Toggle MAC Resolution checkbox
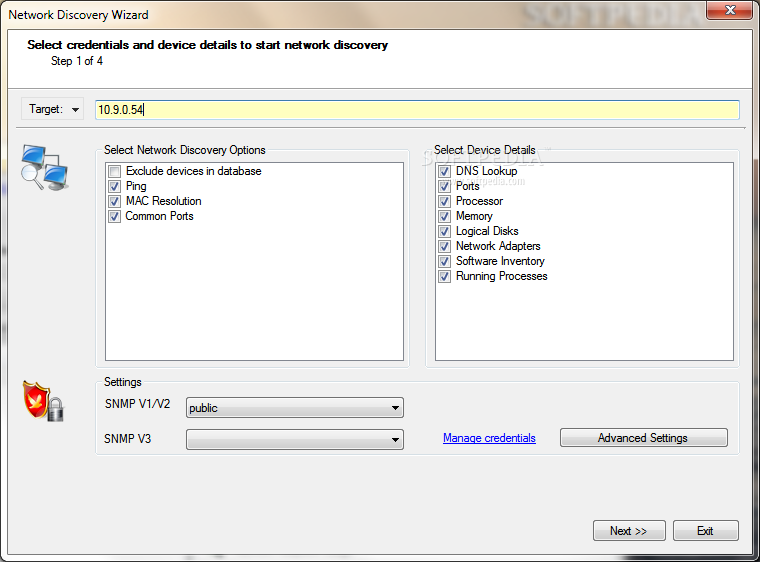Screen dimensions: 760x562 click(115, 201)
